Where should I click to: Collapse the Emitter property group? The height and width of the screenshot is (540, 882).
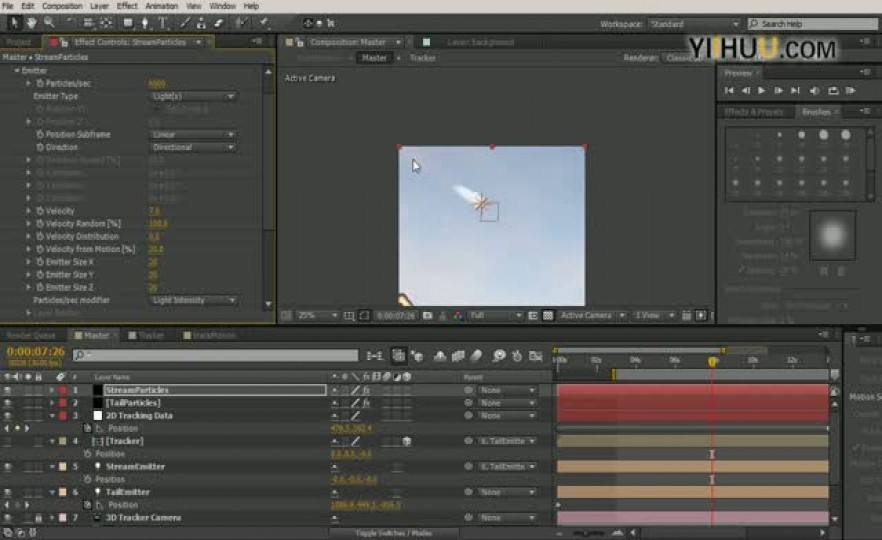[17, 70]
